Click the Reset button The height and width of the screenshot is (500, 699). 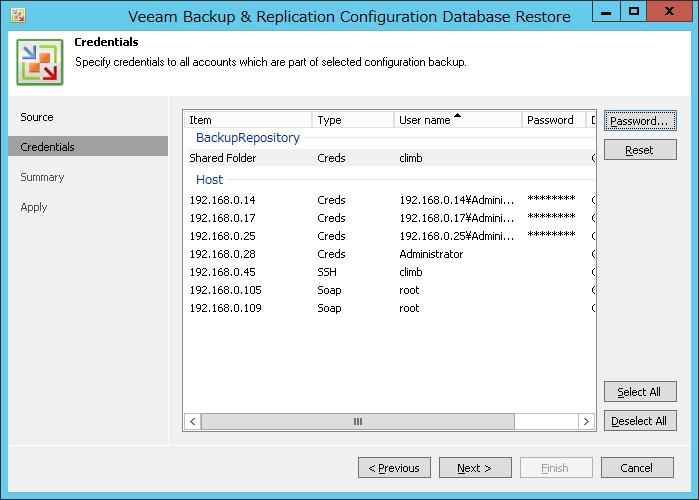pos(640,150)
